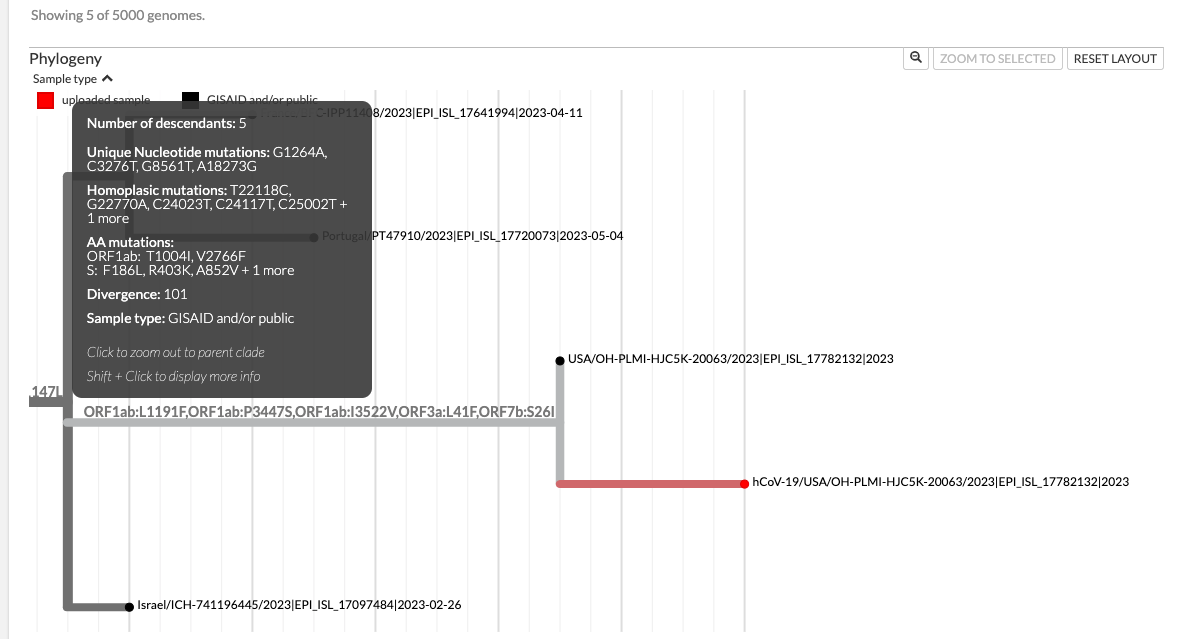
Task: Click the EPI_ISL_17782132 USA sample label
Action: coord(730,358)
